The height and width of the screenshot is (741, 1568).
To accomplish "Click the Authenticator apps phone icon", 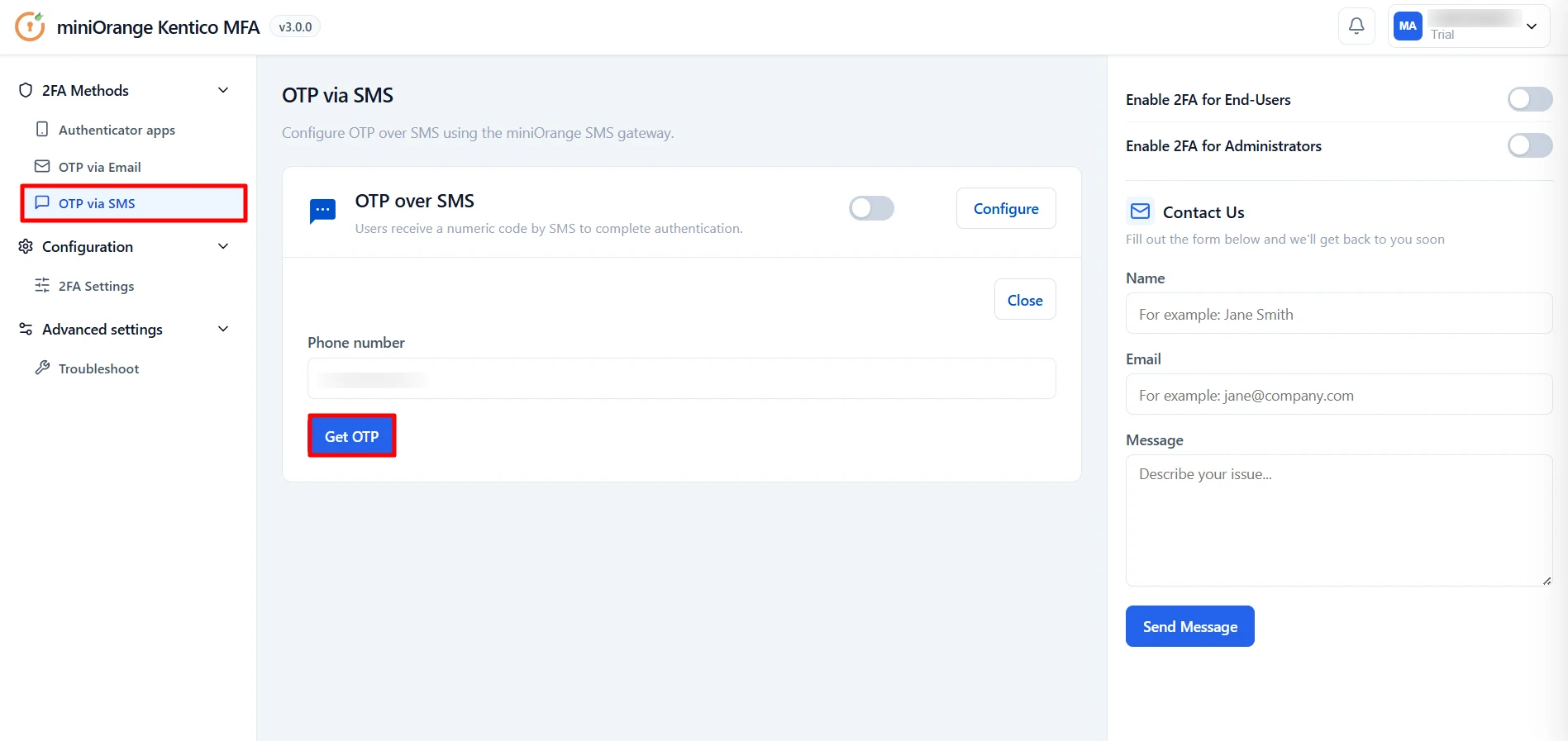I will 42,130.
